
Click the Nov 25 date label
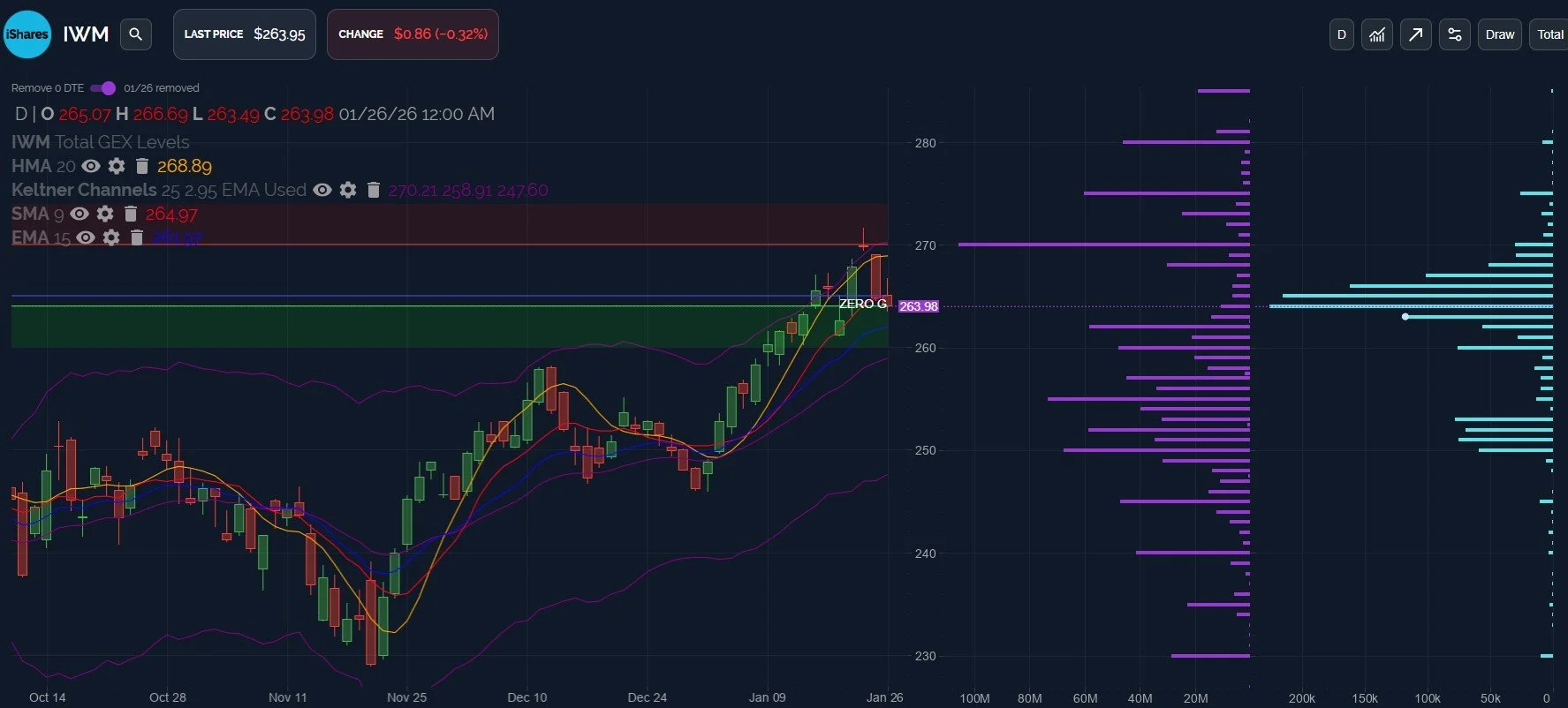[x=406, y=697]
